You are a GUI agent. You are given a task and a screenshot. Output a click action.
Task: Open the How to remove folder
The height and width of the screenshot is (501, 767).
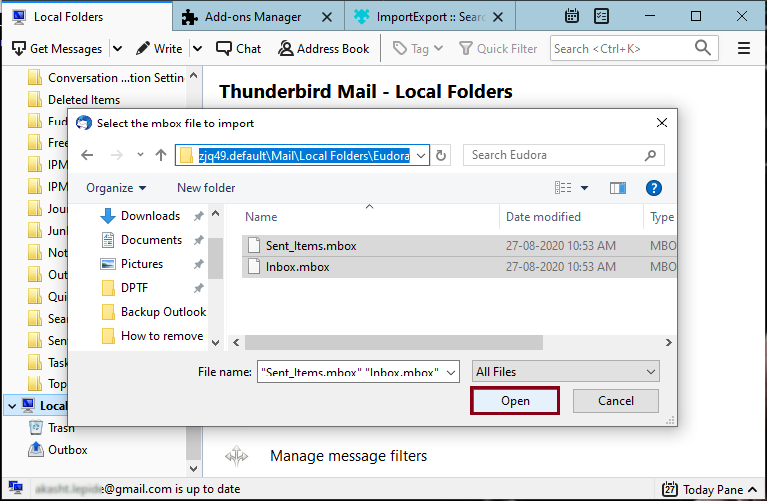pyautogui.click(x=162, y=336)
